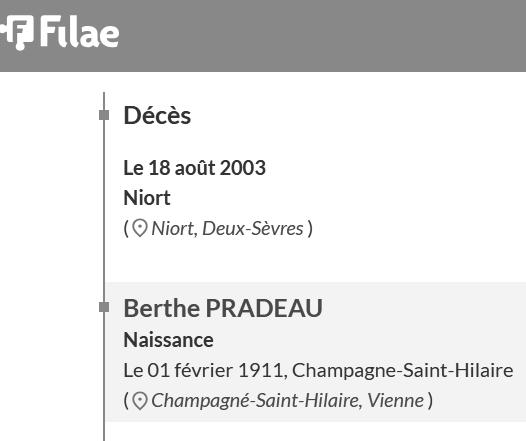This screenshot has height=441, width=526.
Task: Click the bold Niort place name
Action: point(147,198)
